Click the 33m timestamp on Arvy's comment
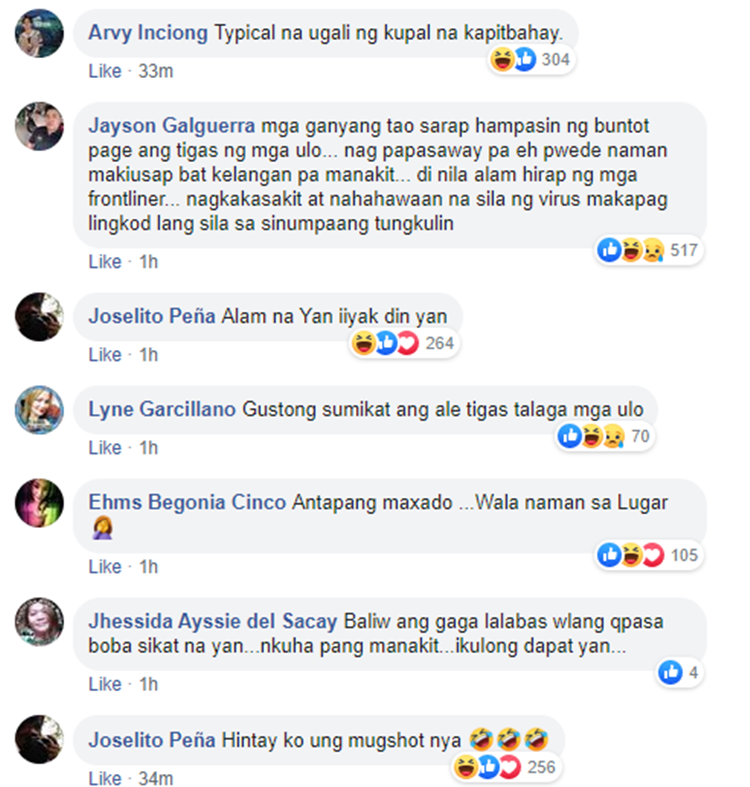The width and height of the screenshot is (750, 787). 156,71
